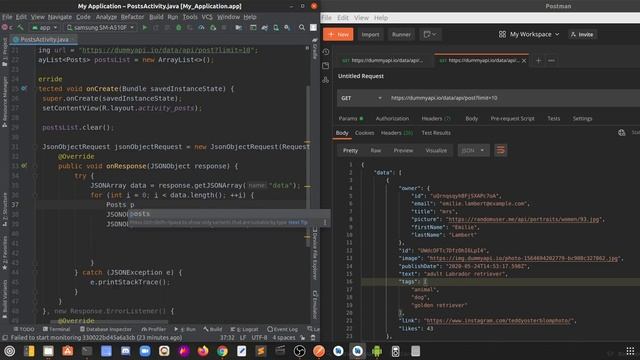Open the tab options ellipsis in Postman
640x360 pixels.
coord(551,60)
